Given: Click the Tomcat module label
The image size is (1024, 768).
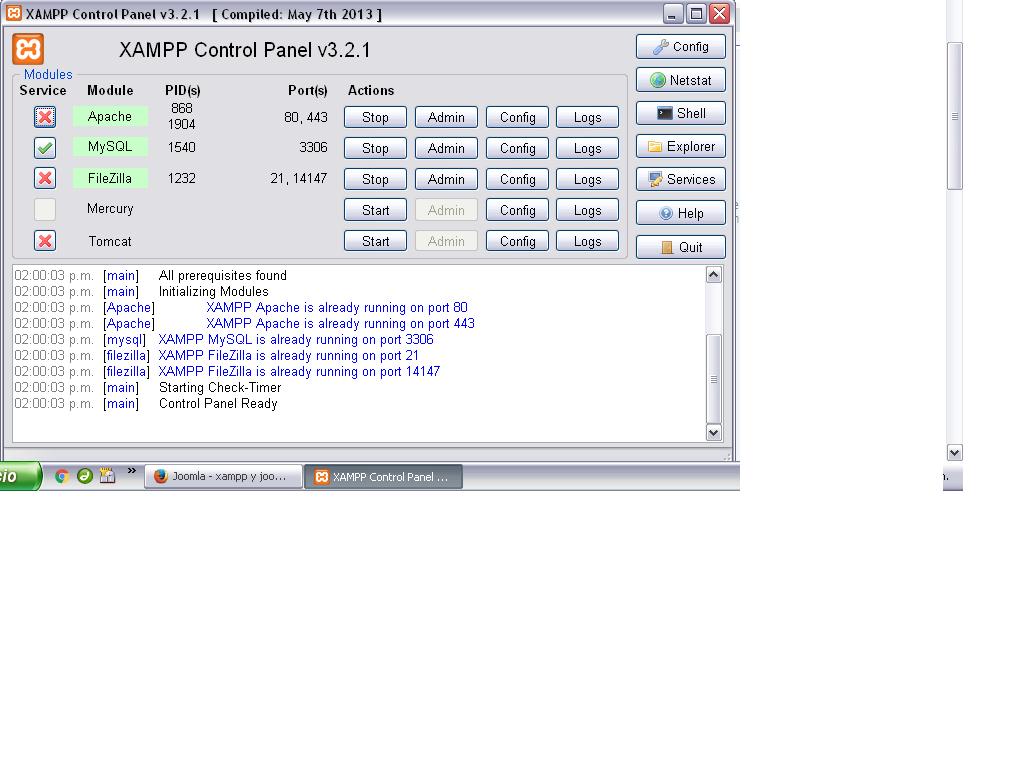Looking at the screenshot, I should [x=110, y=241].
